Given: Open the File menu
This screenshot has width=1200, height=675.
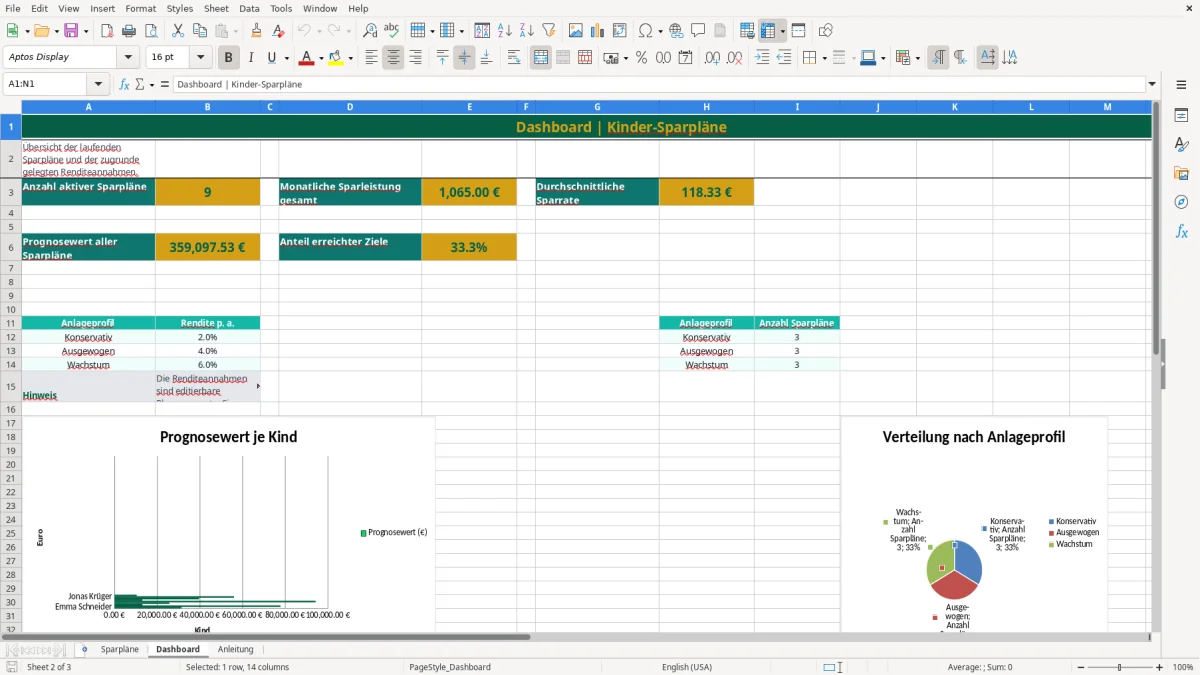Looking at the screenshot, I should coord(13,8).
